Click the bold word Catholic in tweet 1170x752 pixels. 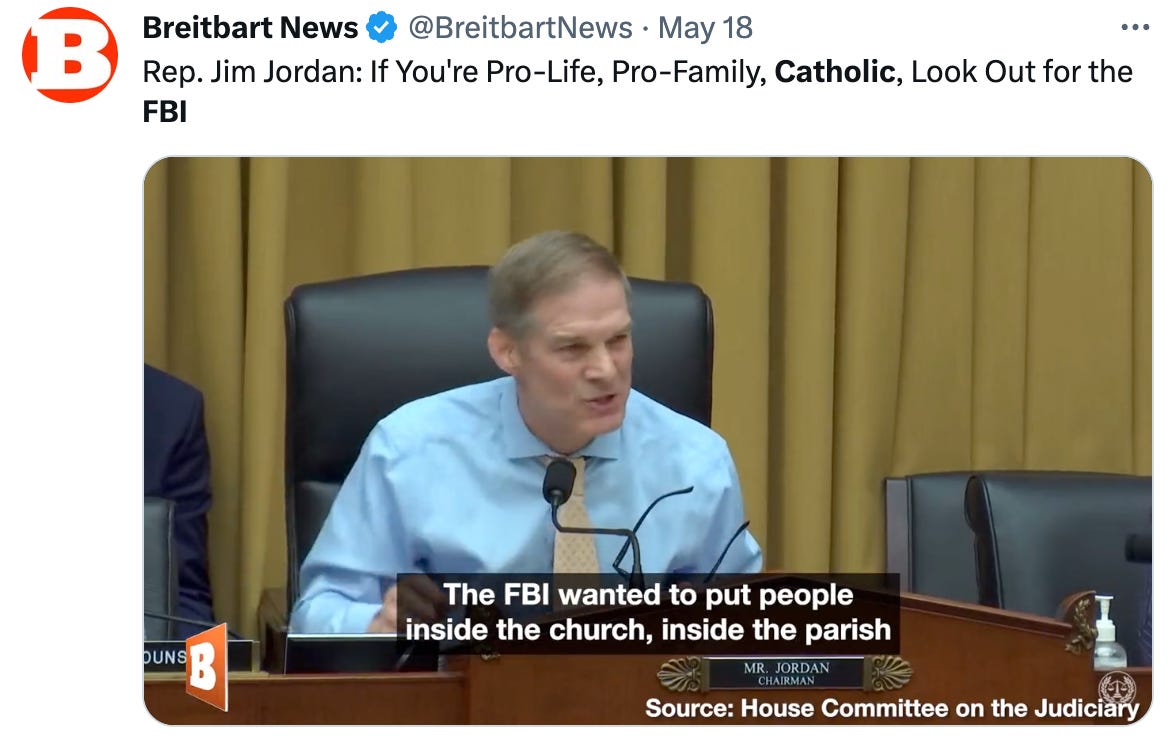834,72
